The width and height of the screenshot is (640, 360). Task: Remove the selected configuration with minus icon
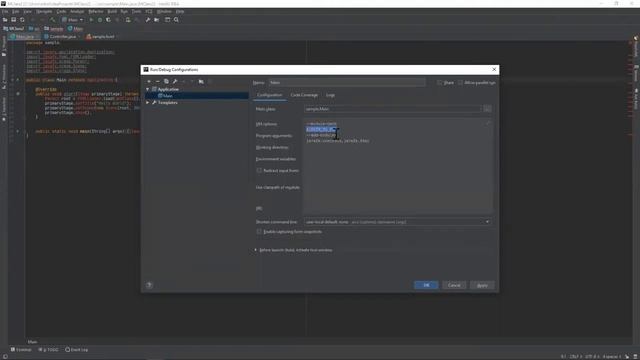point(158,82)
